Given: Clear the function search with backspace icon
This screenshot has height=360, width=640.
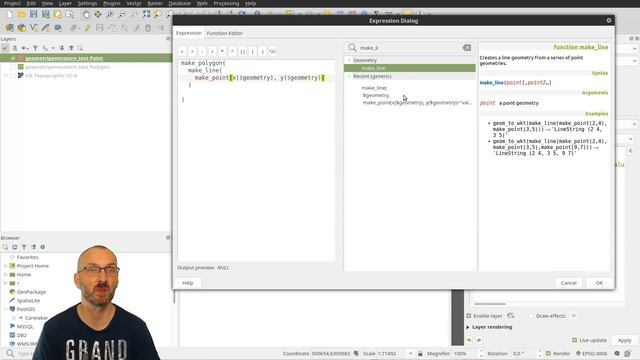Looking at the screenshot, I should click(467, 48).
